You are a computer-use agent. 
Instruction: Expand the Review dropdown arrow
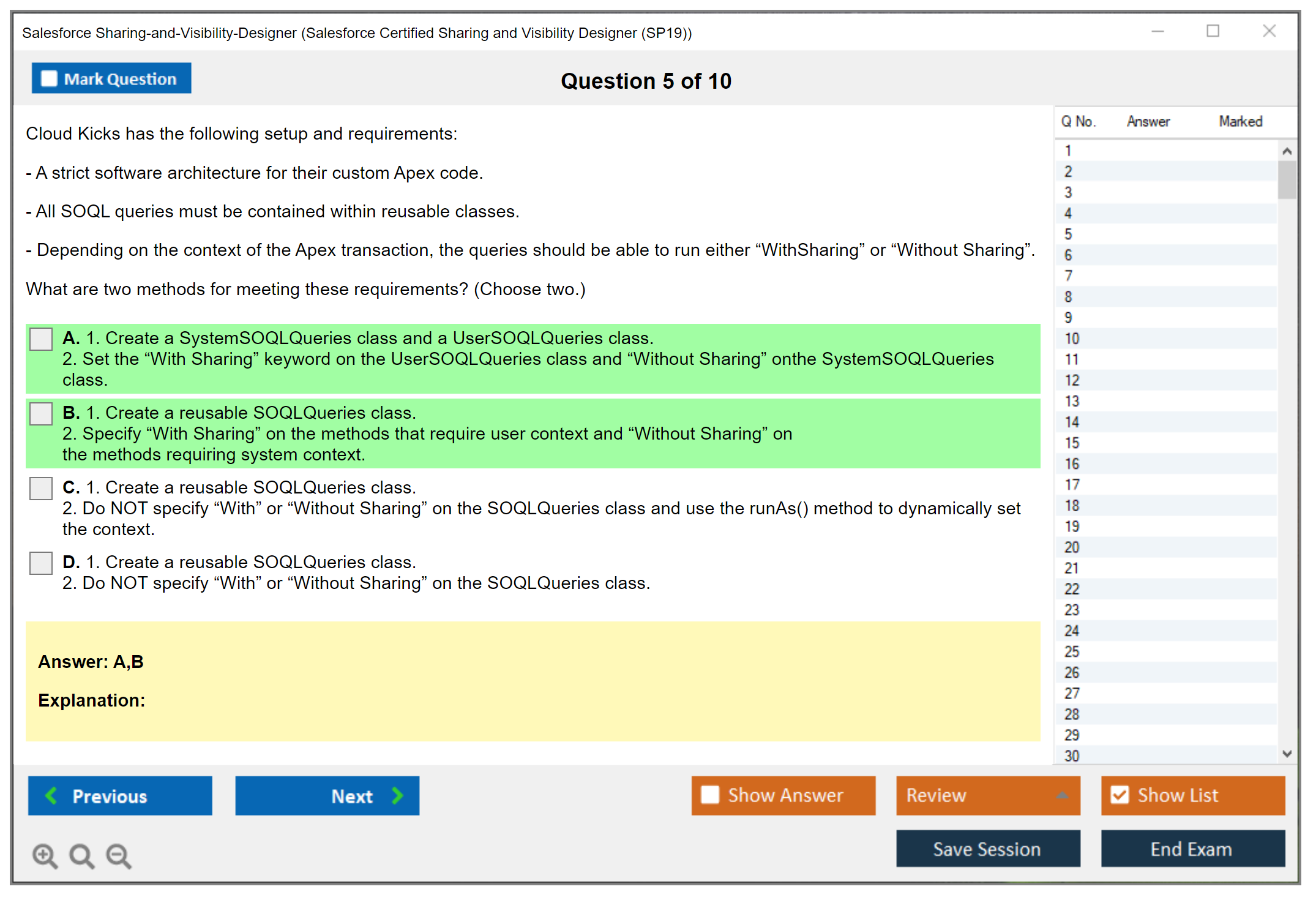click(x=1062, y=795)
